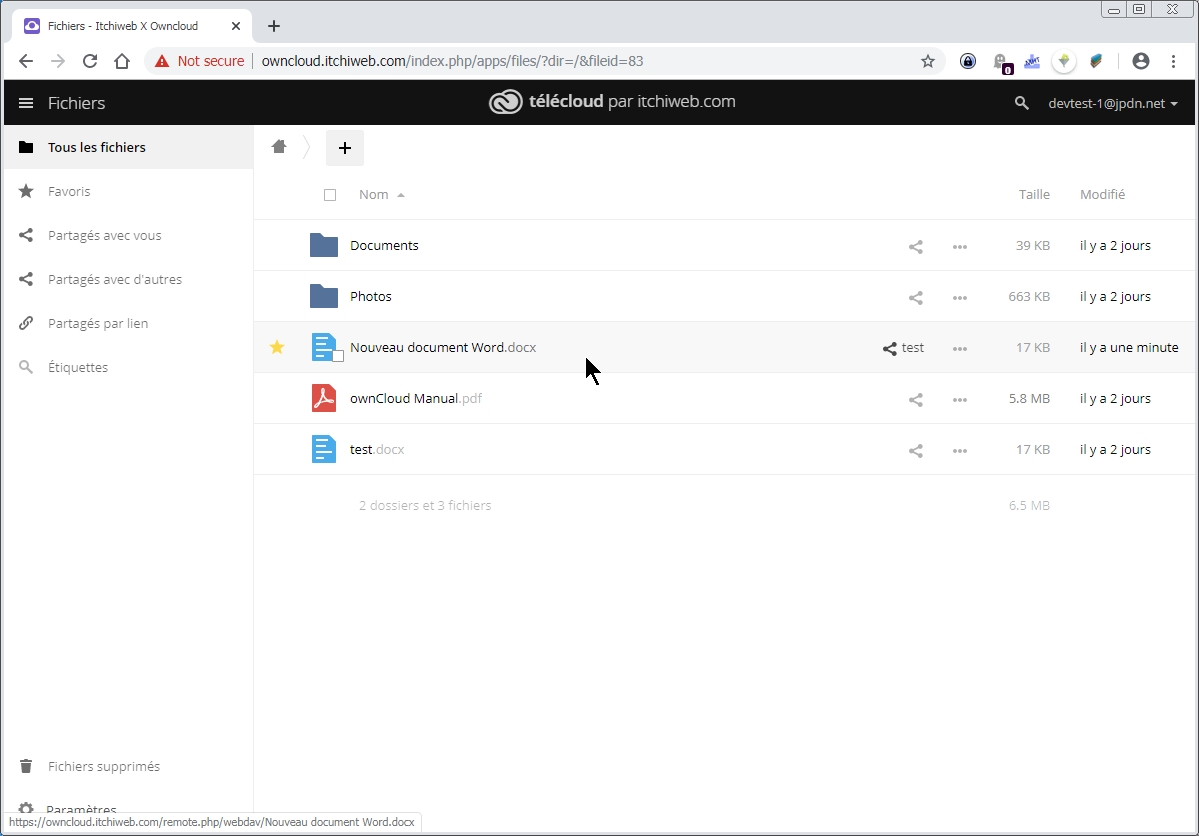
Task: Click Documents size 39 KB
Action: pos(1032,246)
